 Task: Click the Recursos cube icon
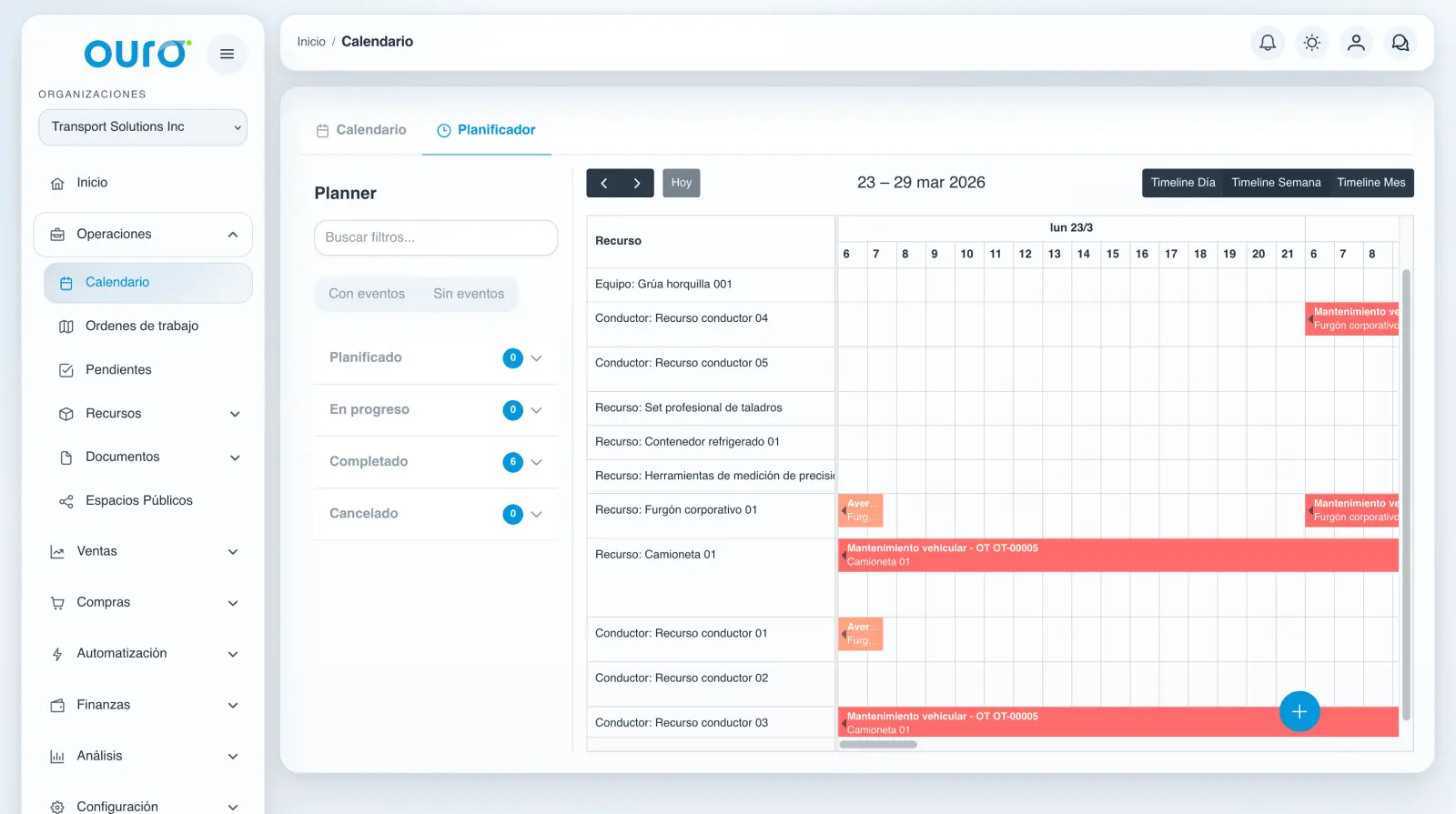[x=66, y=414]
